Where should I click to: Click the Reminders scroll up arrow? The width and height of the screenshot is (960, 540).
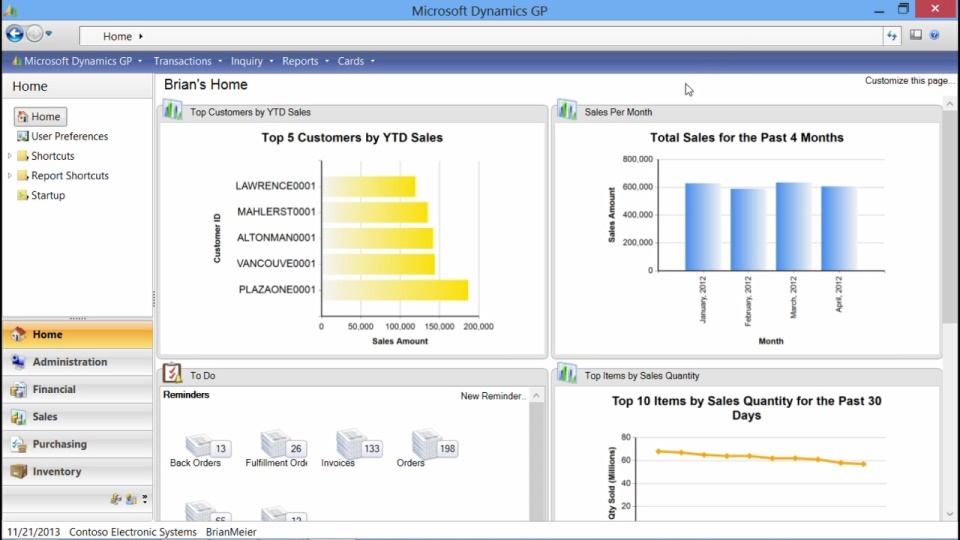[x=536, y=396]
